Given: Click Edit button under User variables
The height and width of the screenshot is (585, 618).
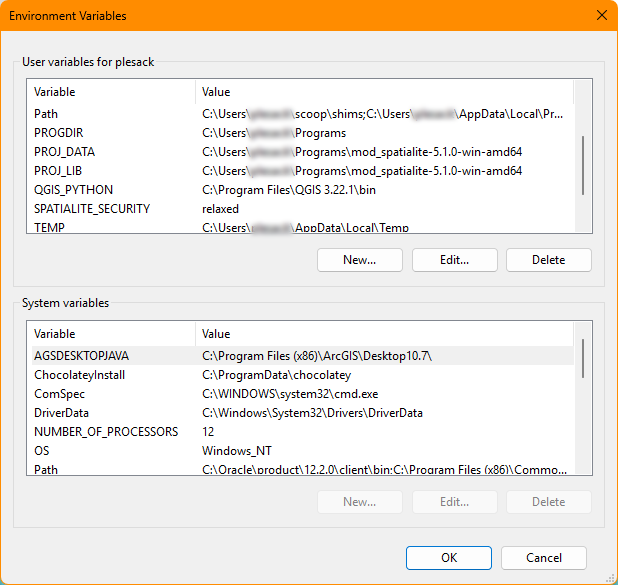Looking at the screenshot, I should click(x=454, y=260).
